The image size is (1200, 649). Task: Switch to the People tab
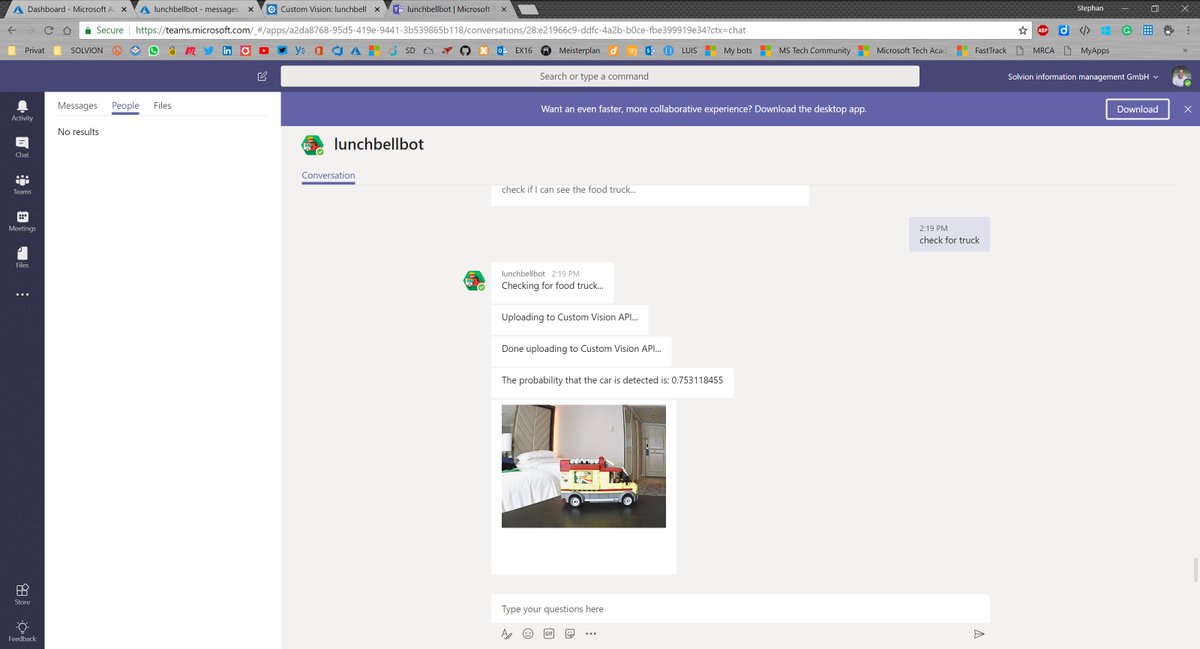click(125, 105)
